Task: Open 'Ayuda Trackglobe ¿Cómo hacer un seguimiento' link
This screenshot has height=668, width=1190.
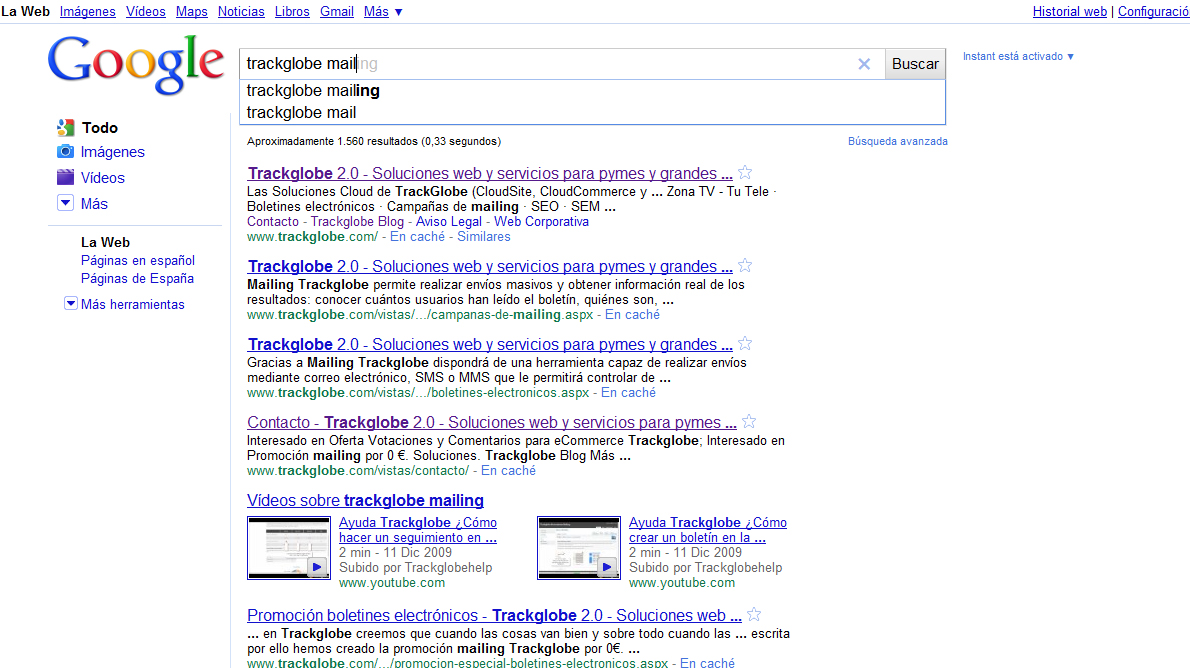Action: [x=418, y=530]
